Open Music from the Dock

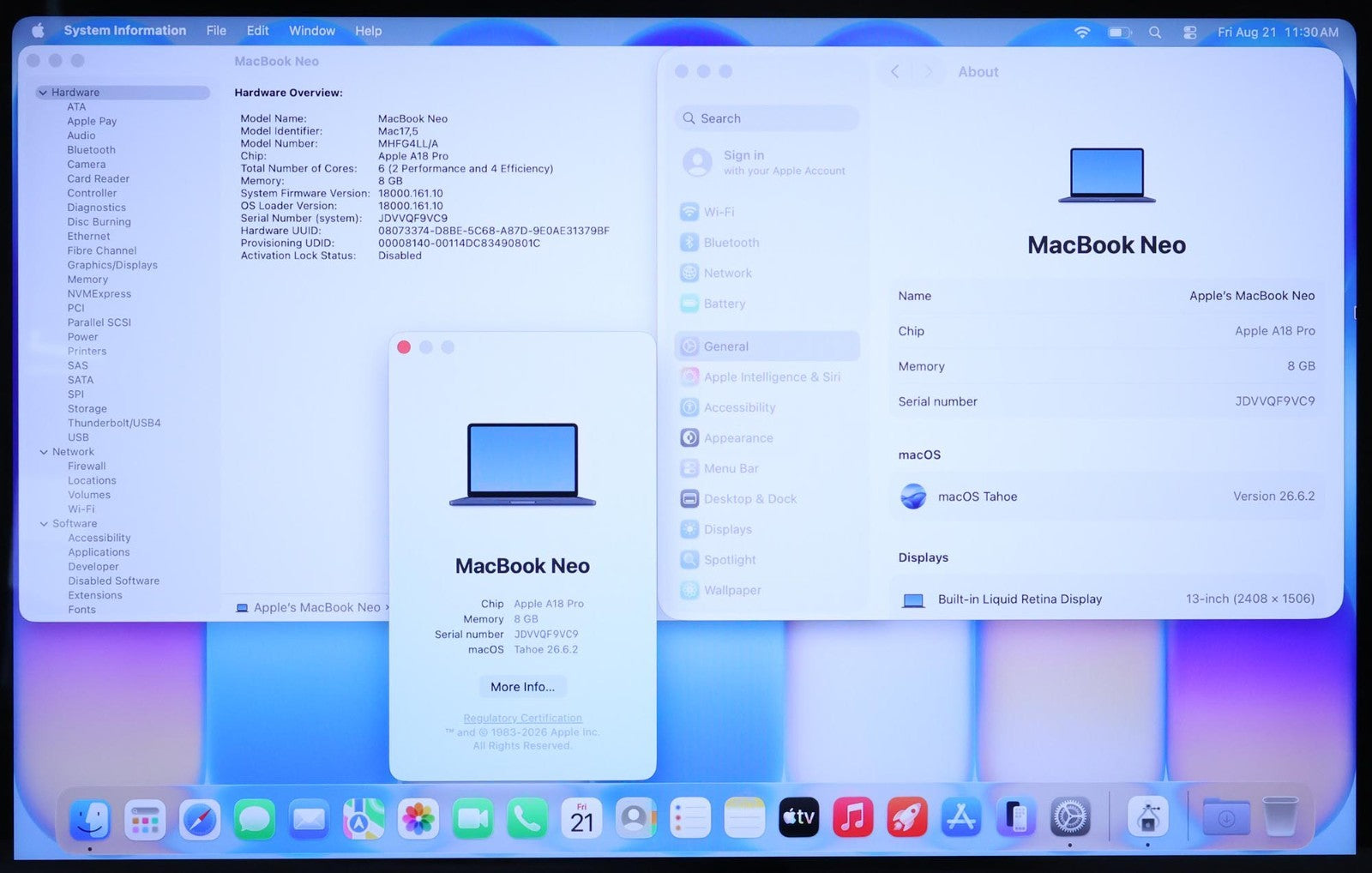[x=853, y=819]
